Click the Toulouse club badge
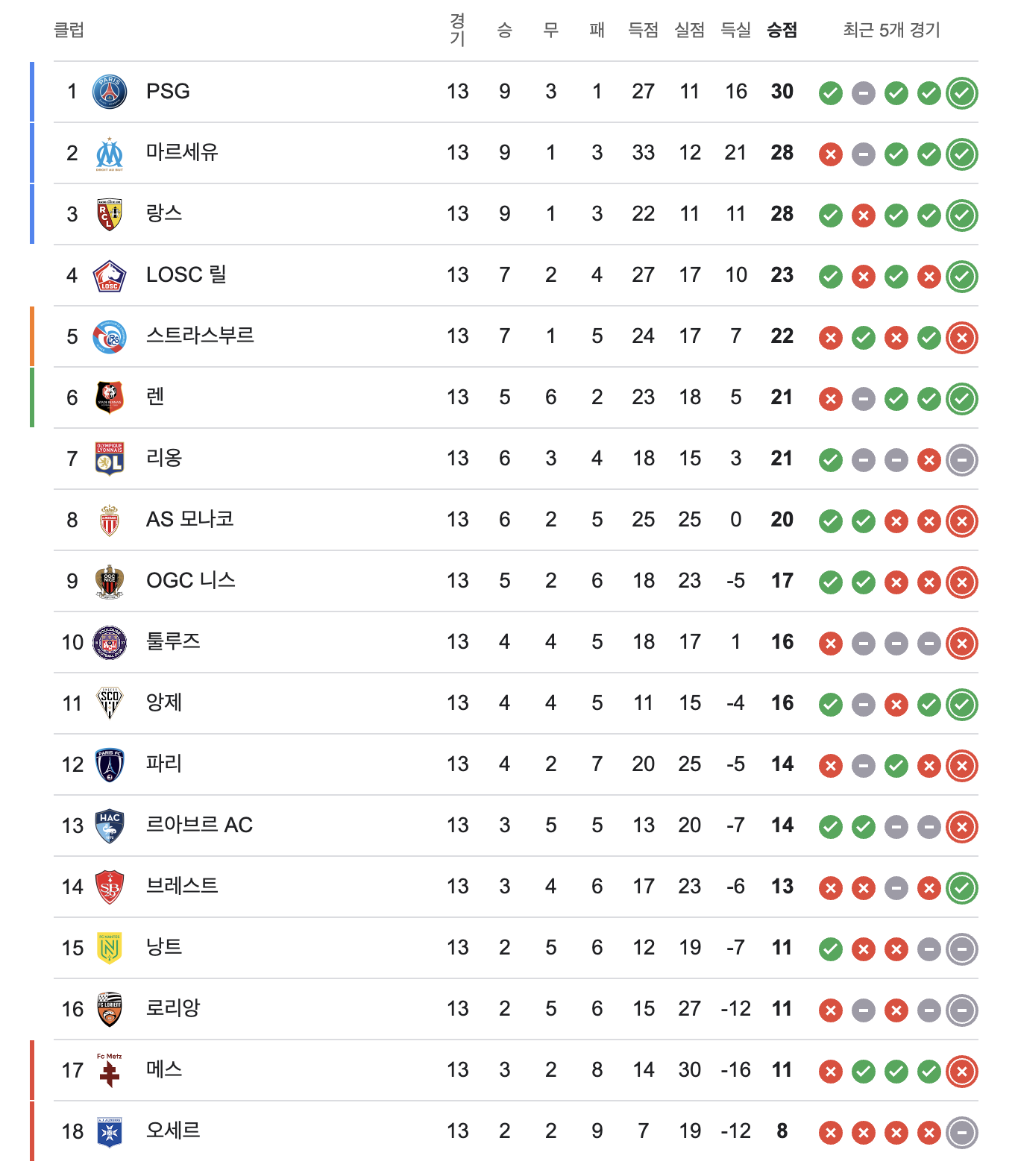Image resolution: width=1018 pixels, height=1176 pixels. (x=110, y=643)
